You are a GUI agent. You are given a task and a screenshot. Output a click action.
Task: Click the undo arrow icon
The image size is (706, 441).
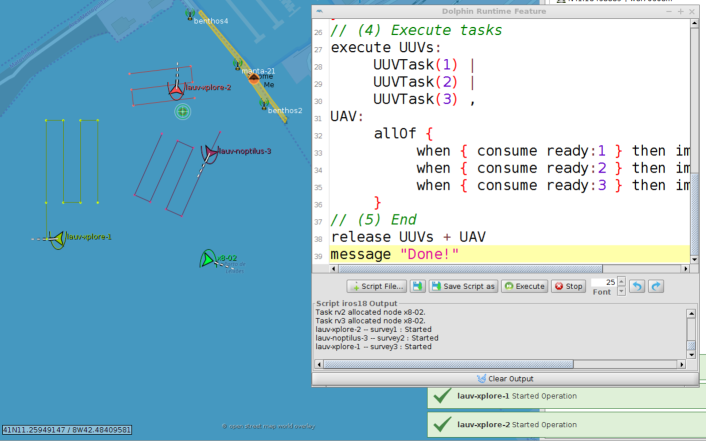637,286
